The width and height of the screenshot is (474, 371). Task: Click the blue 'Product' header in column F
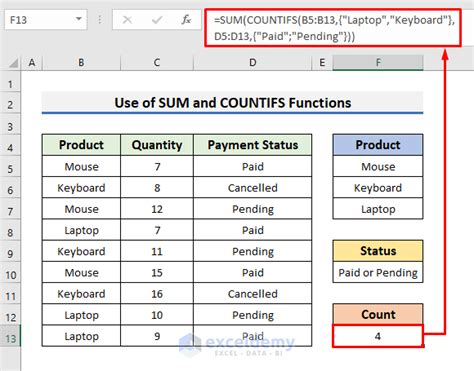pyautogui.click(x=378, y=145)
